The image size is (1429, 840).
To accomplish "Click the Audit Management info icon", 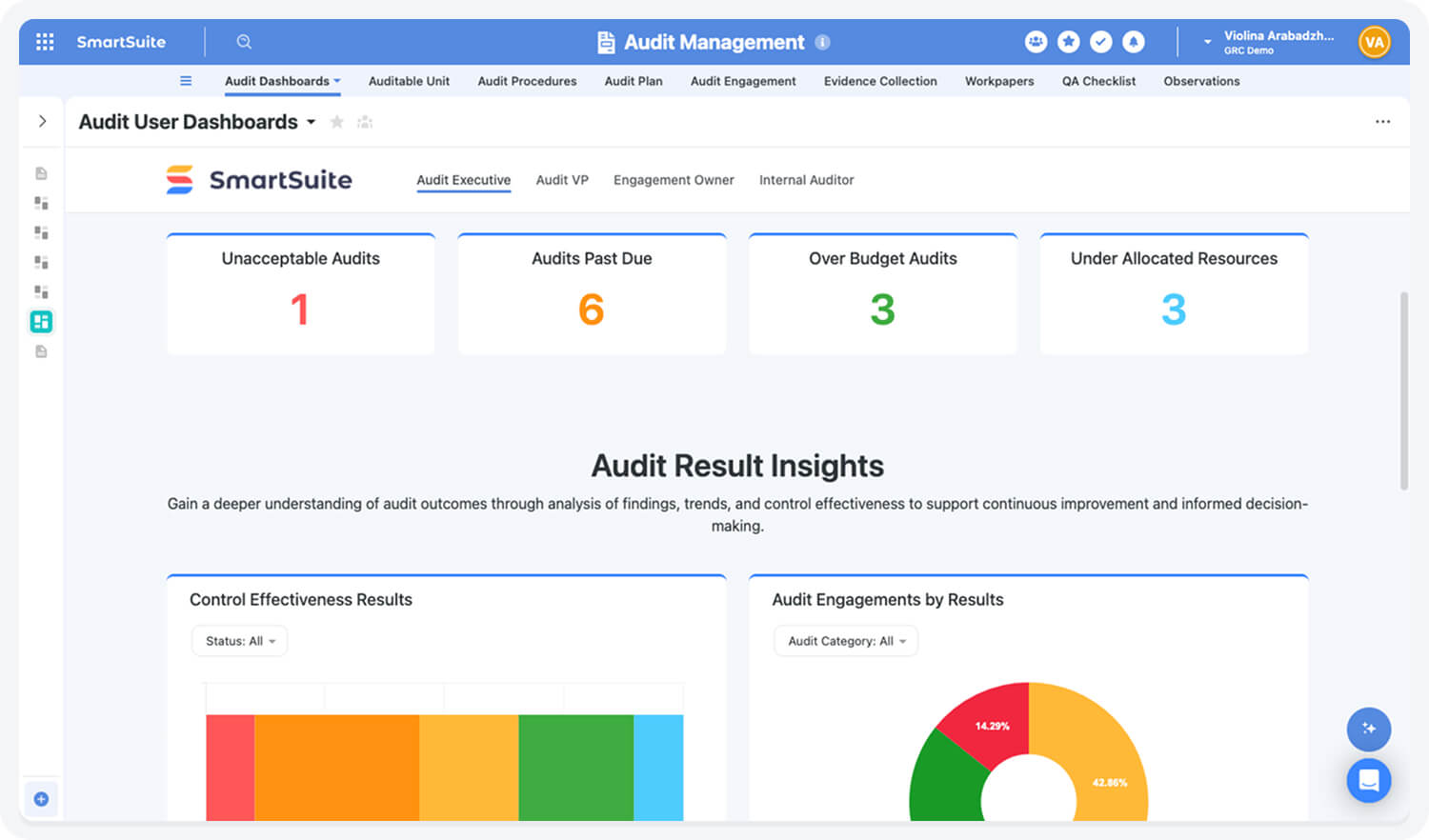I will tap(823, 42).
